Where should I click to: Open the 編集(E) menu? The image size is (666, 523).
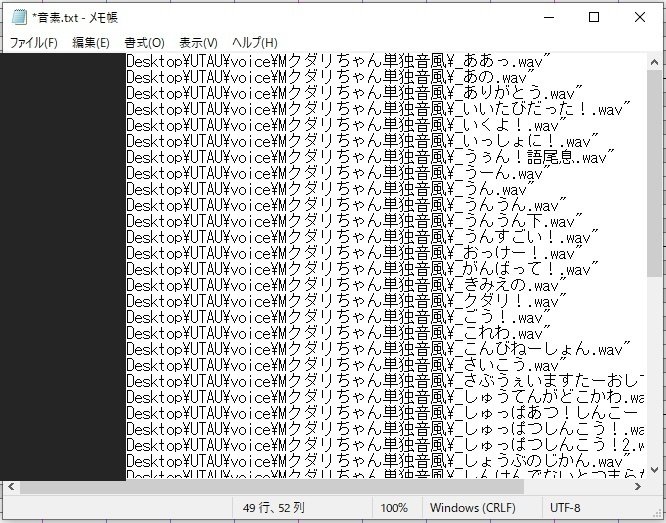coord(91,43)
